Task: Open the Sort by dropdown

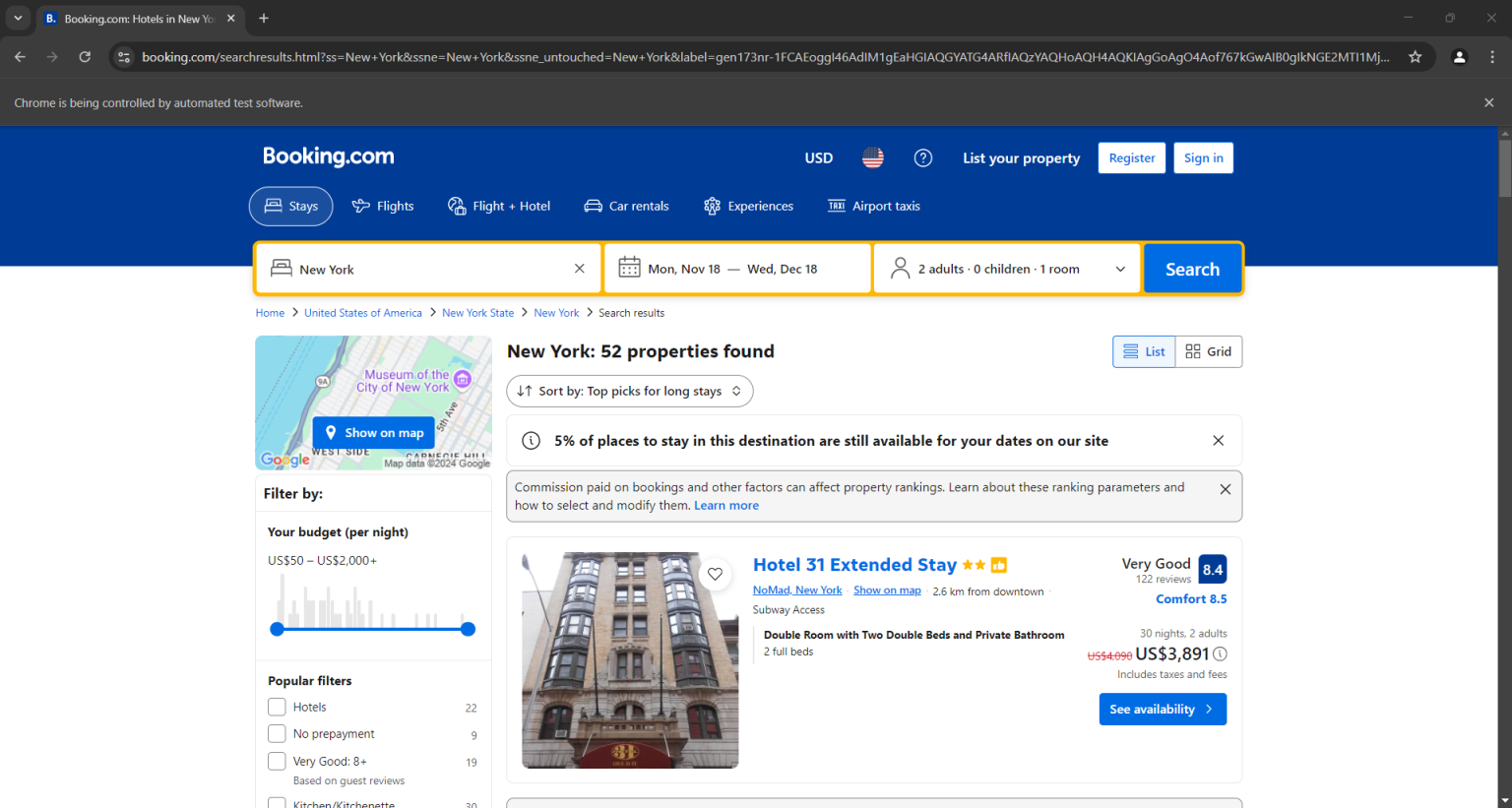Action: tap(629, 391)
